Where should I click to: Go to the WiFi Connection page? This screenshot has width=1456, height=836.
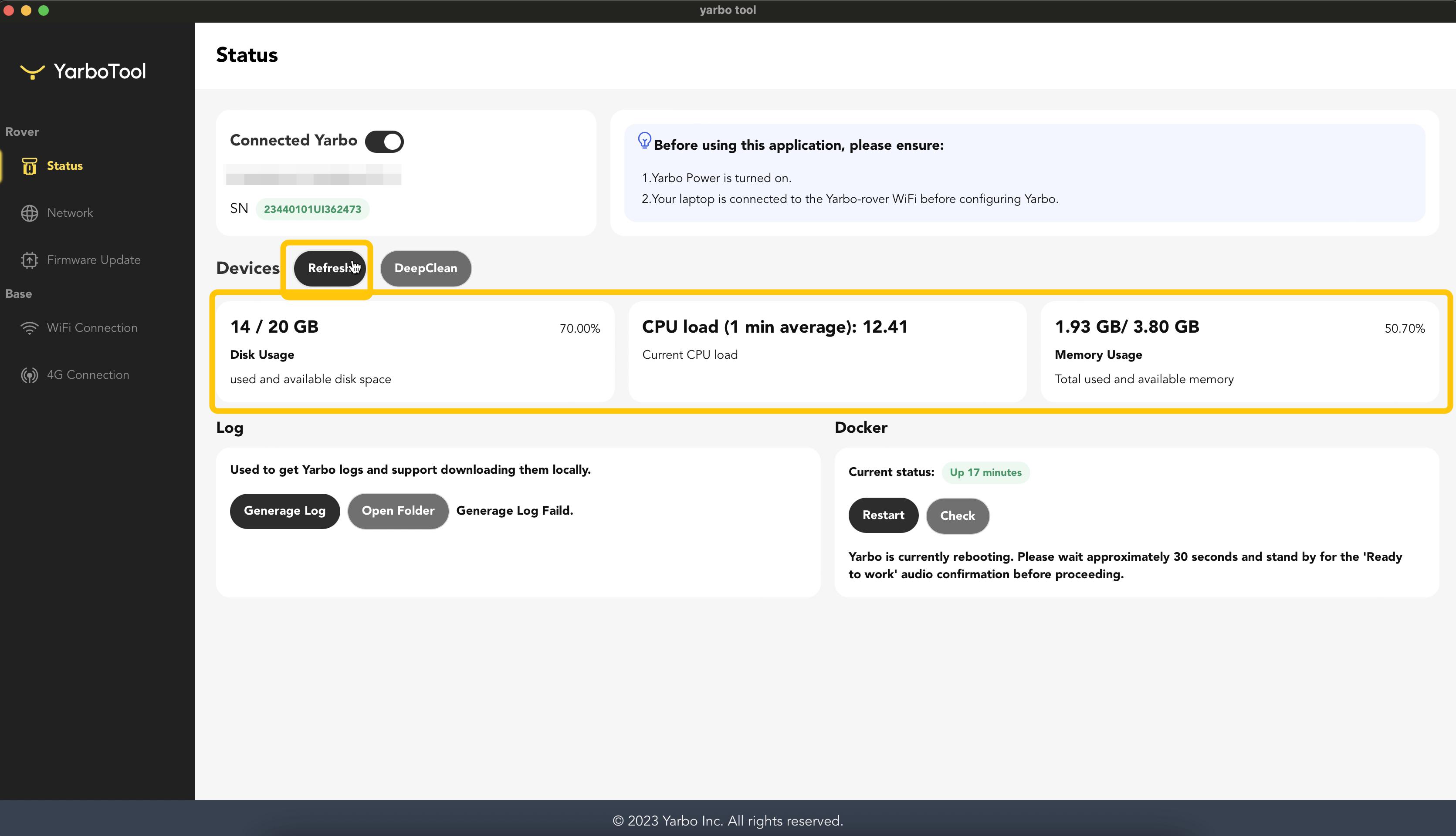tap(92, 328)
